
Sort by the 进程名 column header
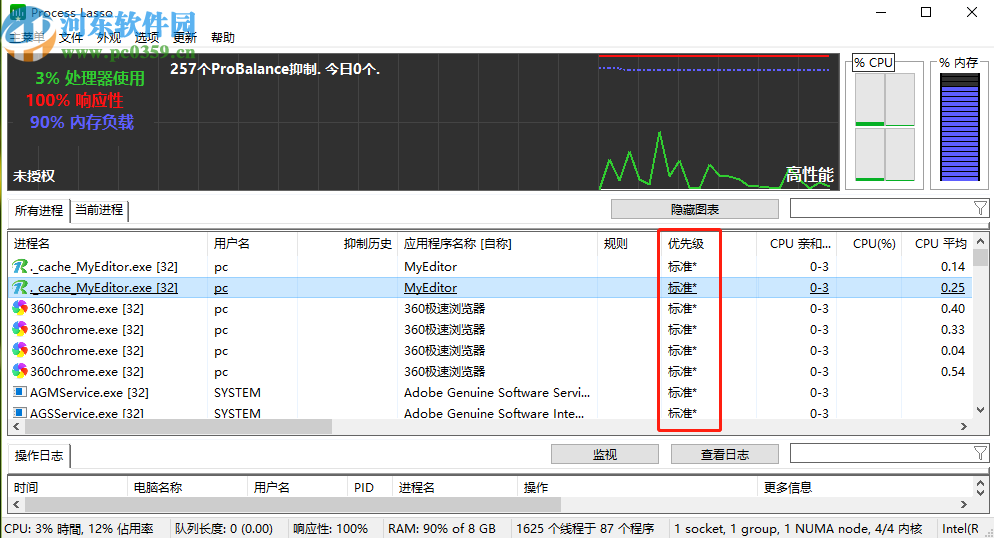108,244
